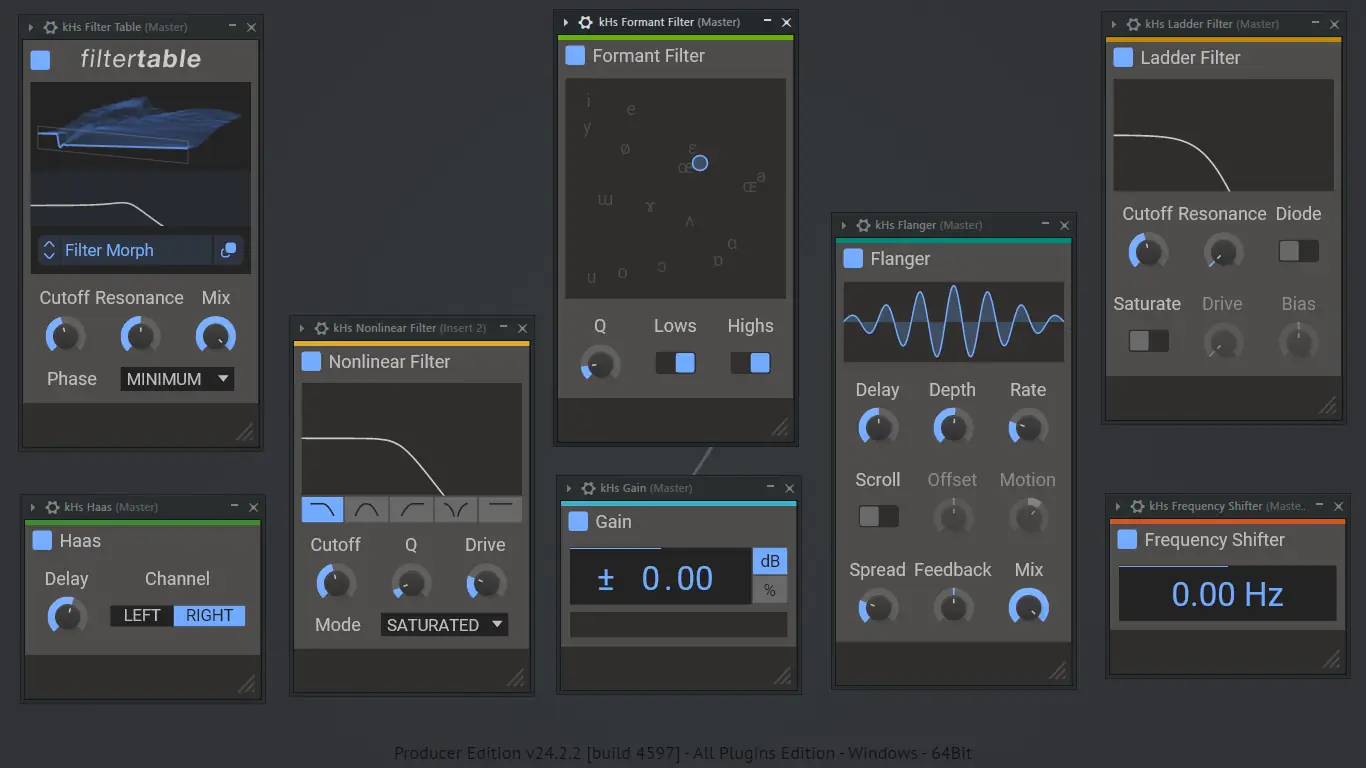1366x768 pixels.
Task: Click resize grip of Gain plugin
Action: point(782,675)
